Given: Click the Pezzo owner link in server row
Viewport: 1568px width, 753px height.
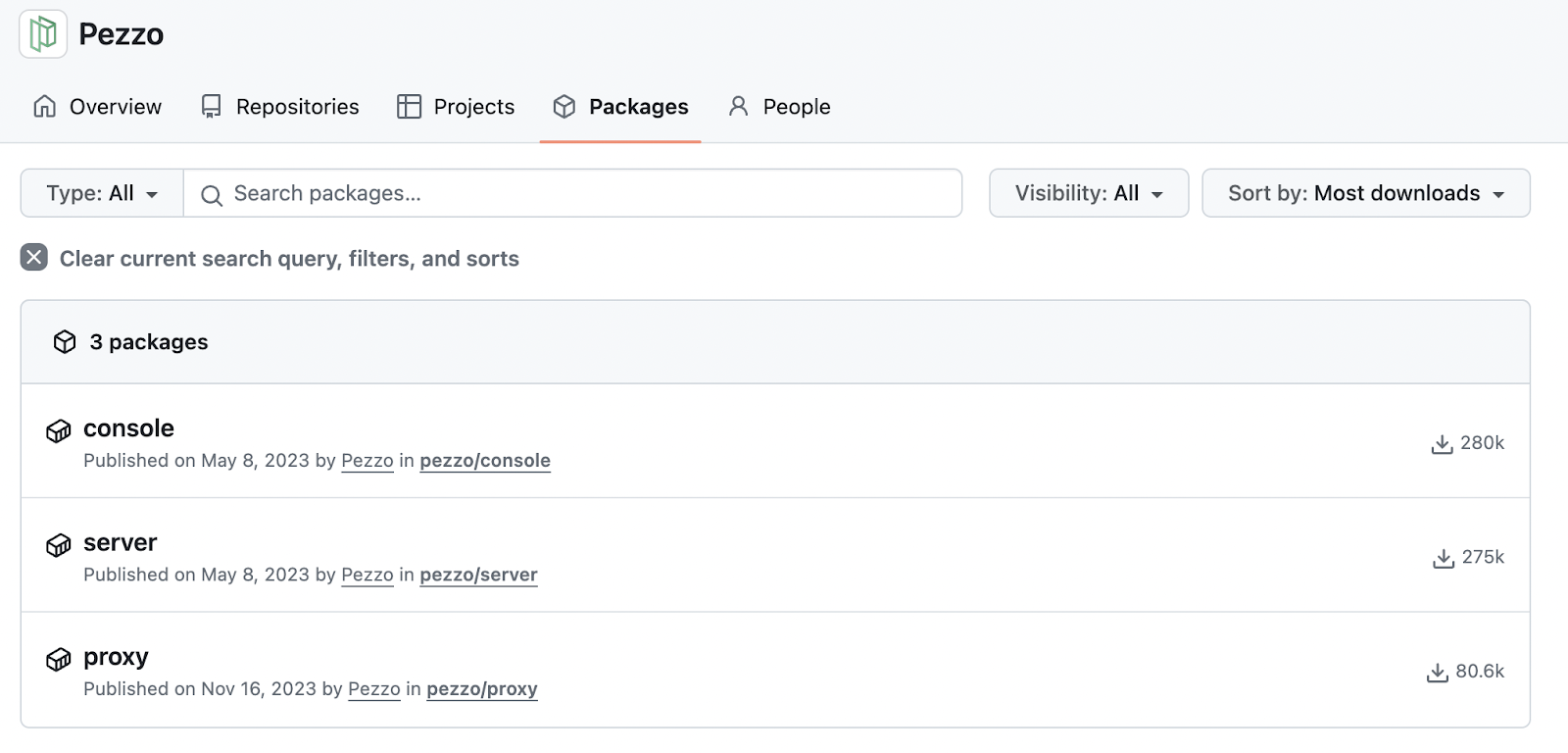Looking at the screenshot, I should click(x=367, y=576).
